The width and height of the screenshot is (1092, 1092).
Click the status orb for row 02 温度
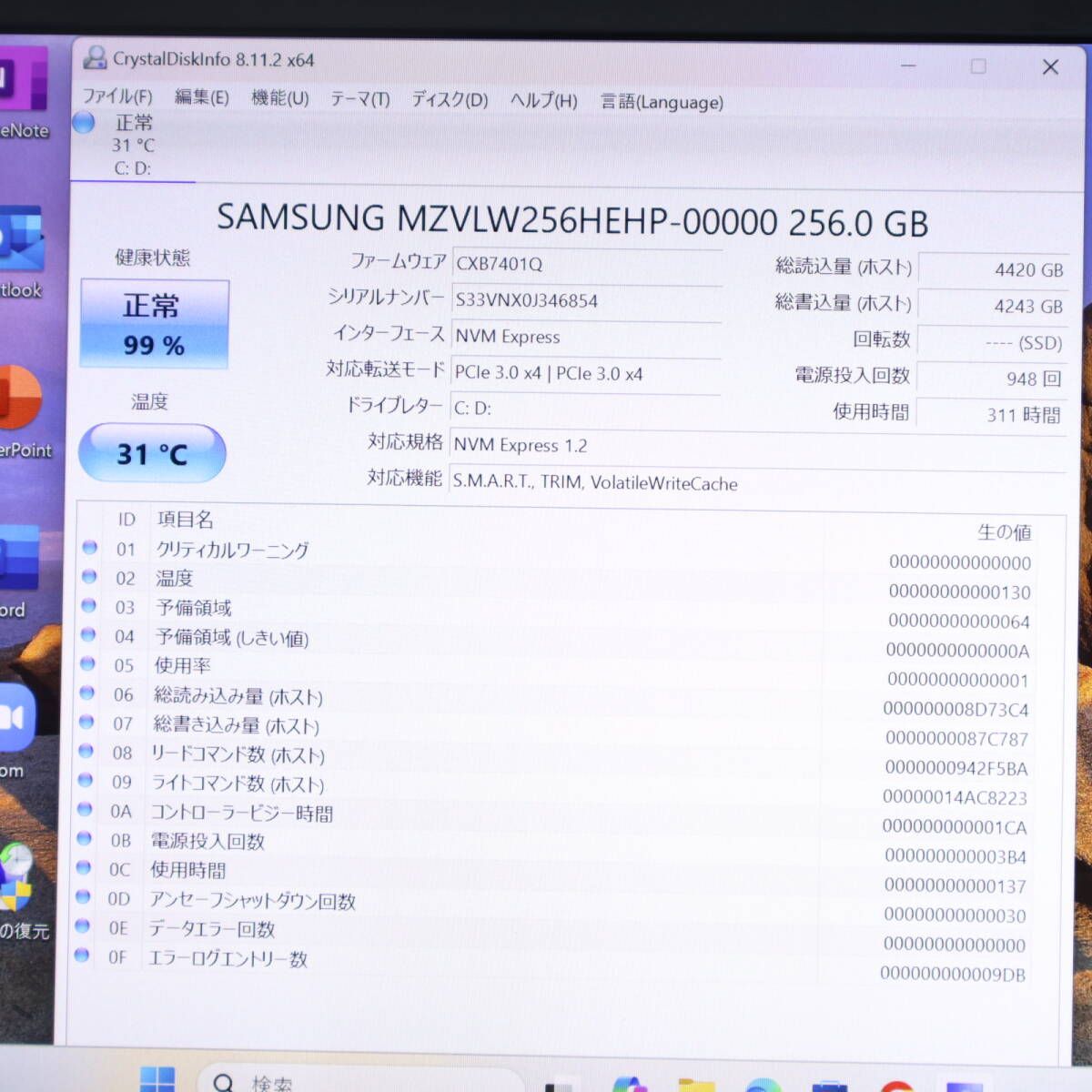pyautogui.click(x=89, y=577)
